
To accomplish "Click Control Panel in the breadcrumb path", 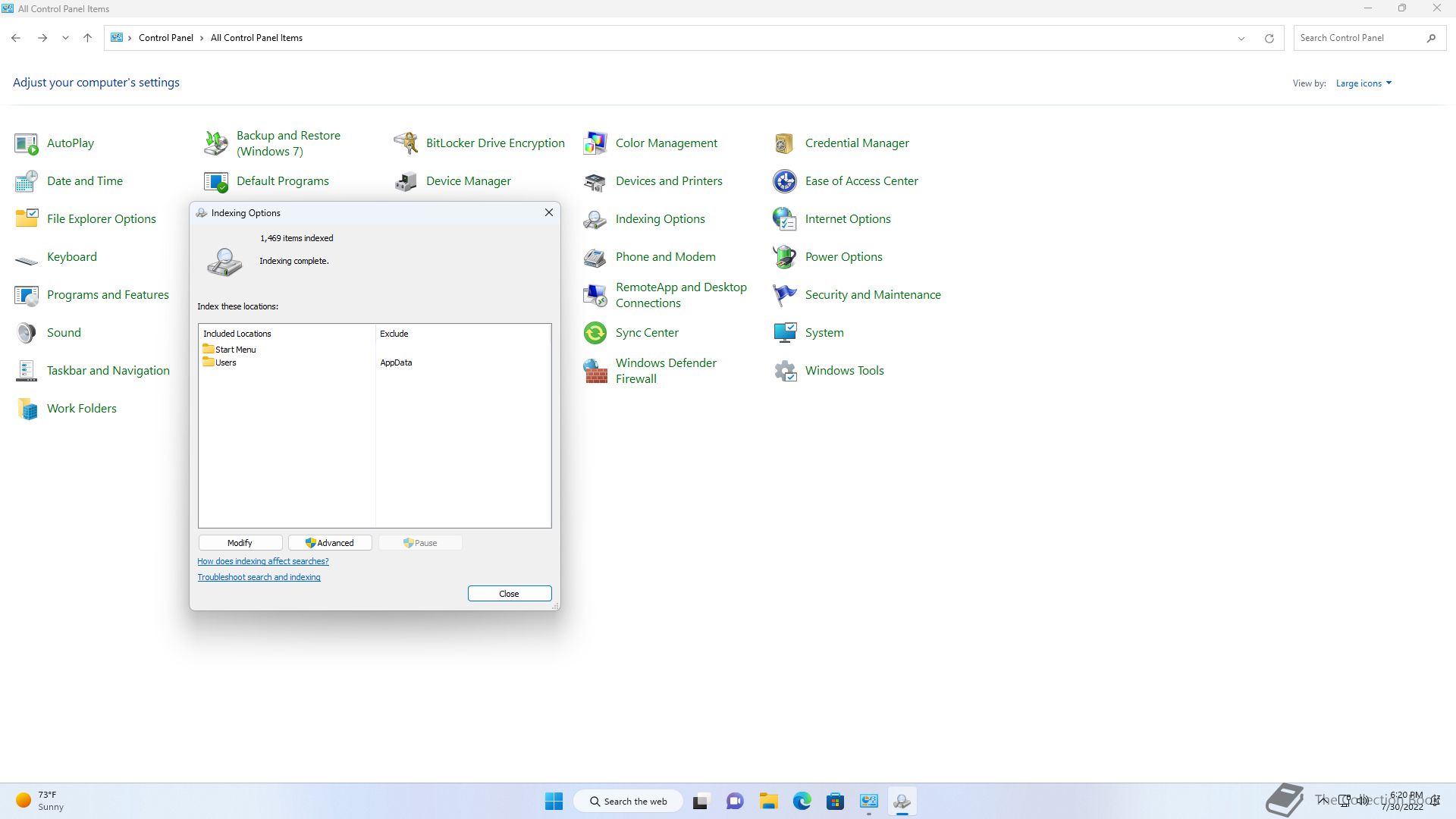I will click(166, 38).
